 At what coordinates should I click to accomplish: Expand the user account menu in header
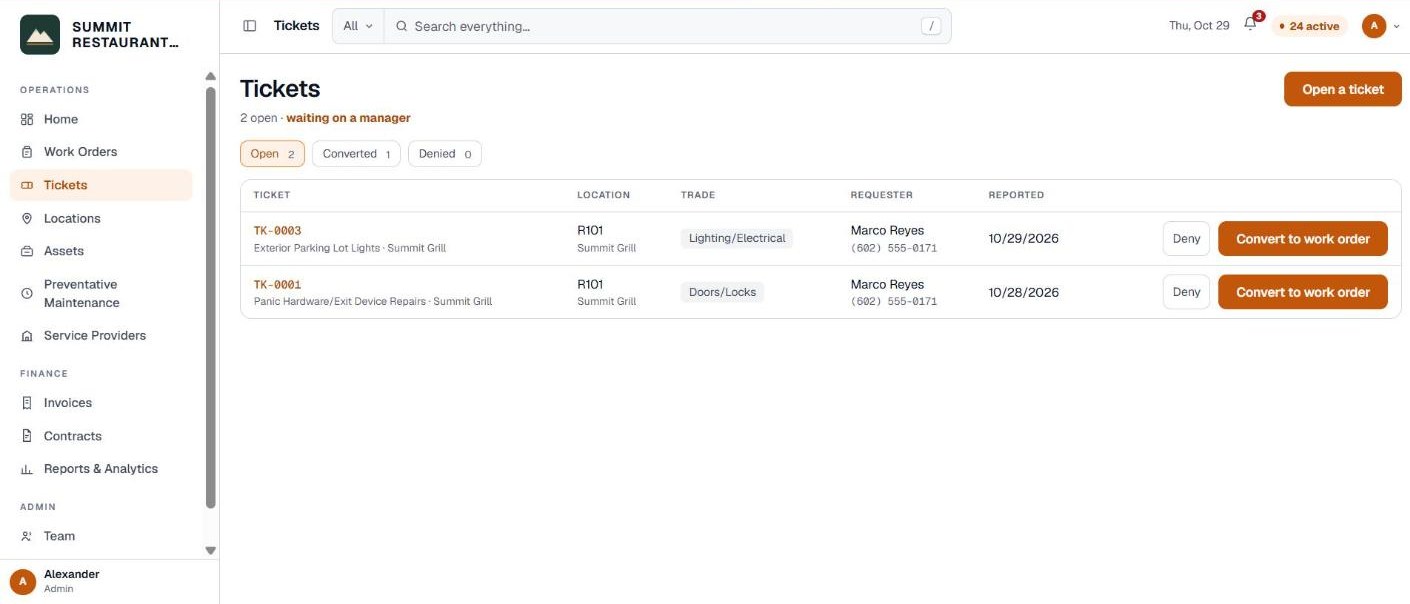pyautogui.click(x=1380, y=26)
